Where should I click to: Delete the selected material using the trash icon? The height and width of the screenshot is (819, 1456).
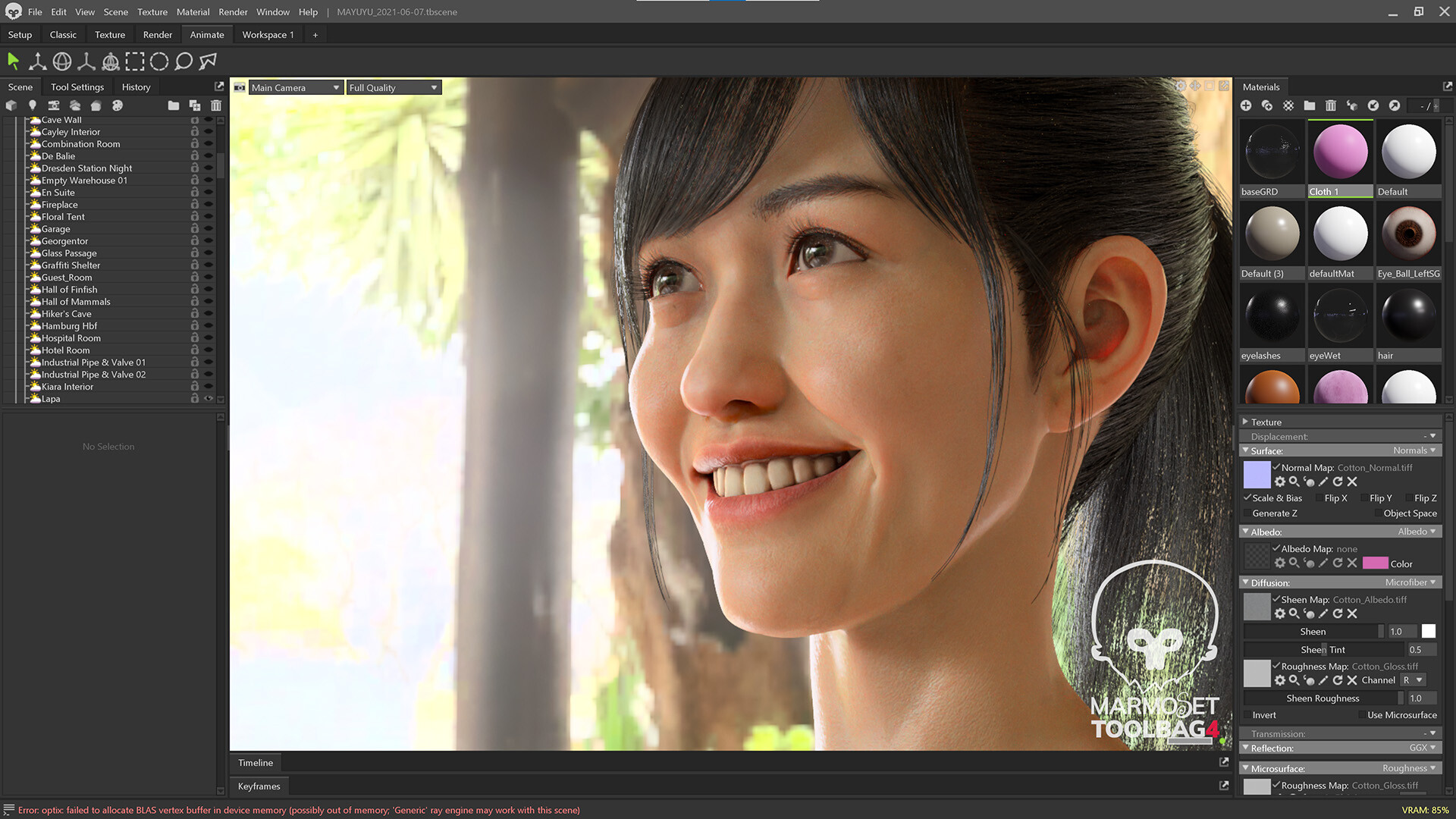[1331, 105]
